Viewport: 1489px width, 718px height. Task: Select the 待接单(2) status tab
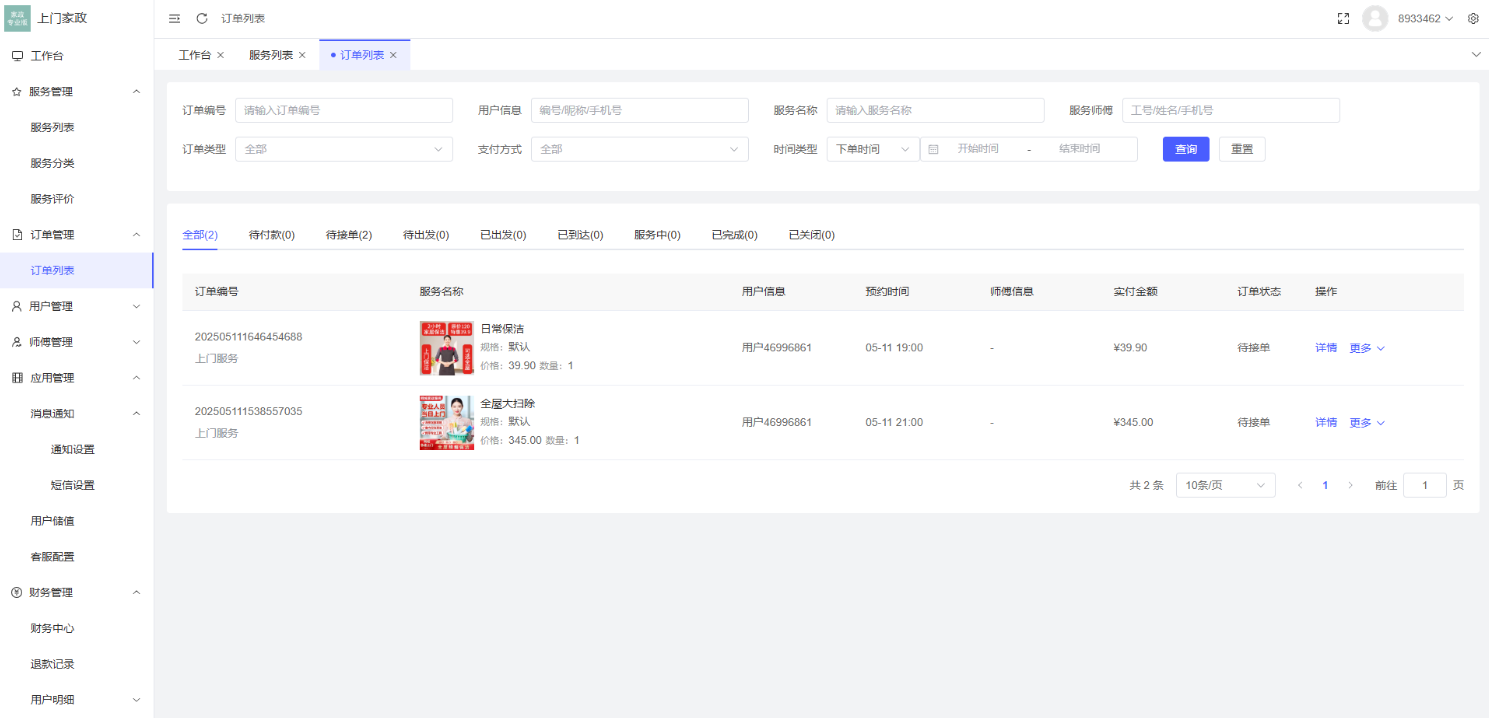(x=348, y=234)
